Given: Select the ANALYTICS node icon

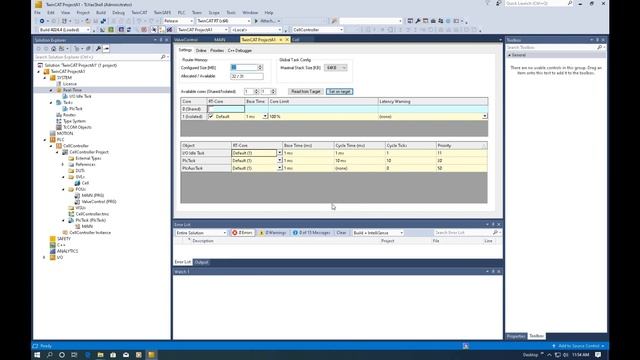Looking at the screenshot, I should point(53,251).
